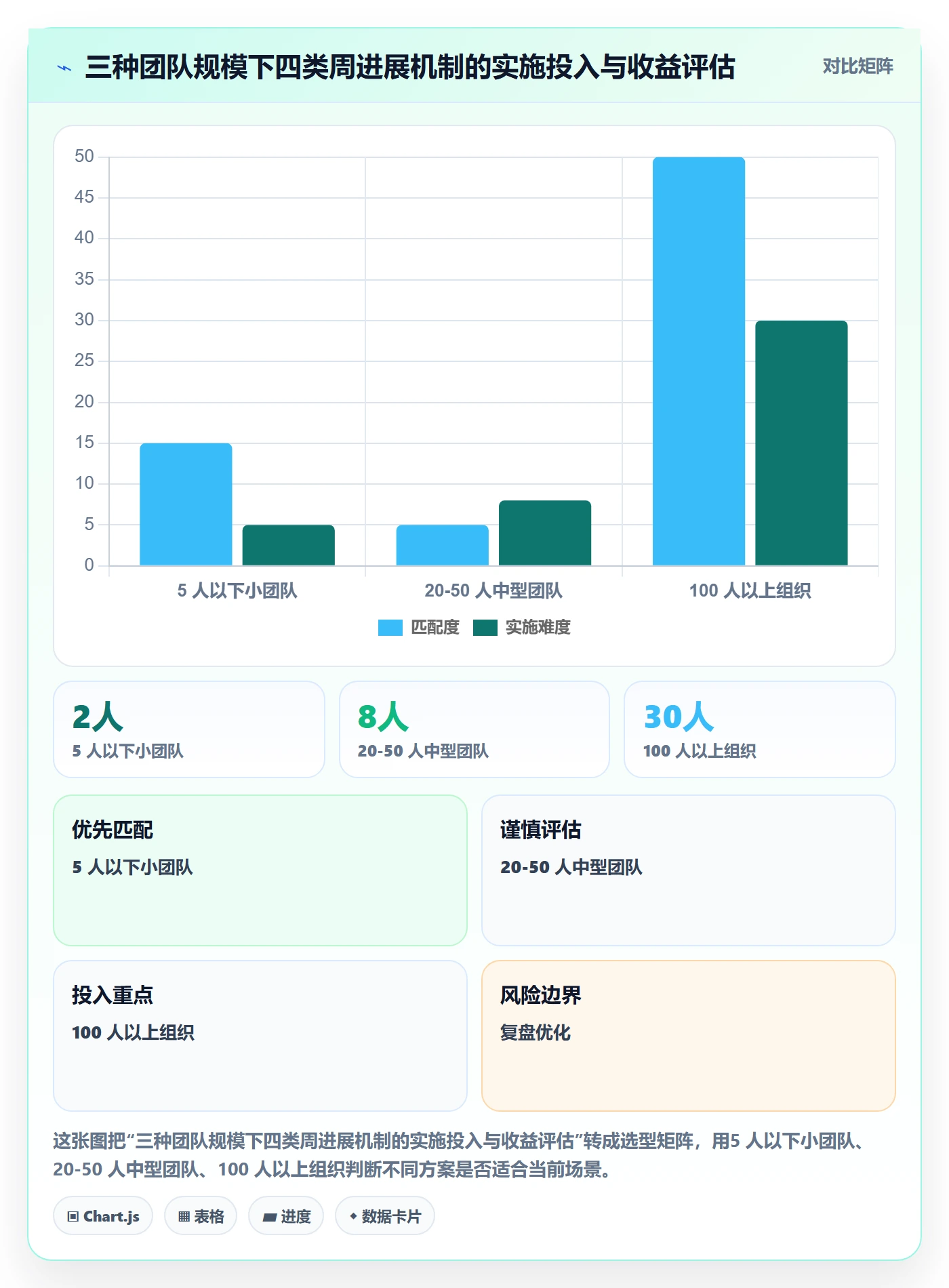The height and width of the screenshot is (1288, 949).
Task: Click the description paragraph starting with 这张图把
Action: click(460, 1155)
